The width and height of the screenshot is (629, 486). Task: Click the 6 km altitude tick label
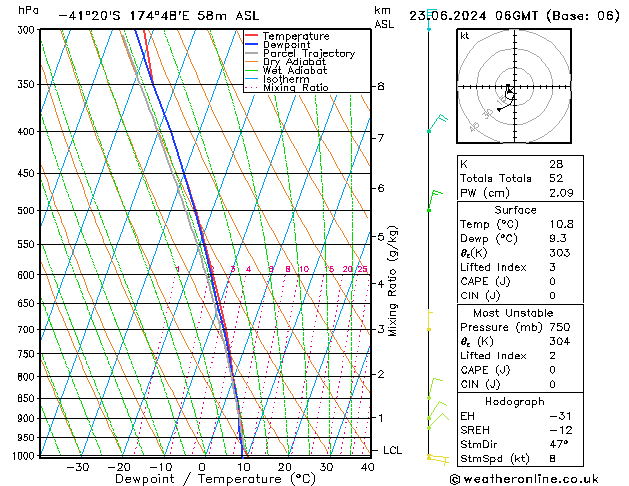[381, 188]
